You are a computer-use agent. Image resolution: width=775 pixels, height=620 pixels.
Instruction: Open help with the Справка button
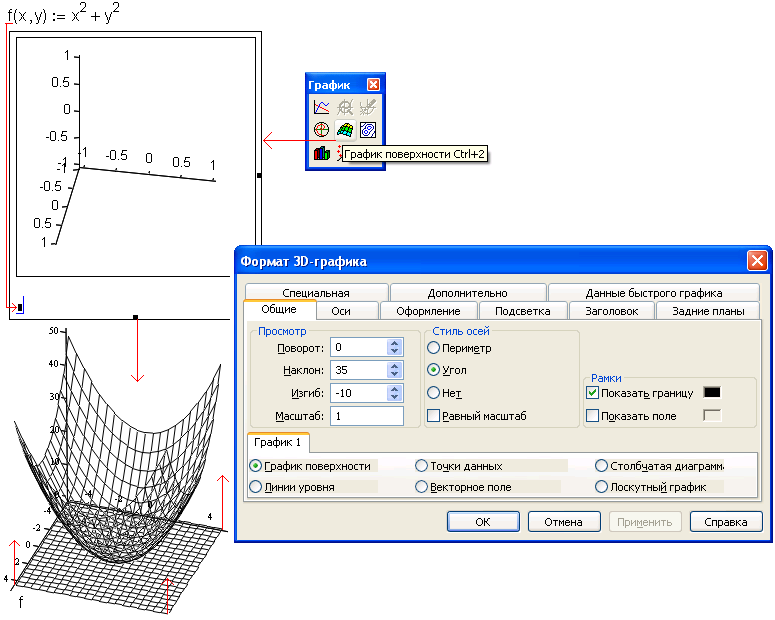[x=726, y=522]
